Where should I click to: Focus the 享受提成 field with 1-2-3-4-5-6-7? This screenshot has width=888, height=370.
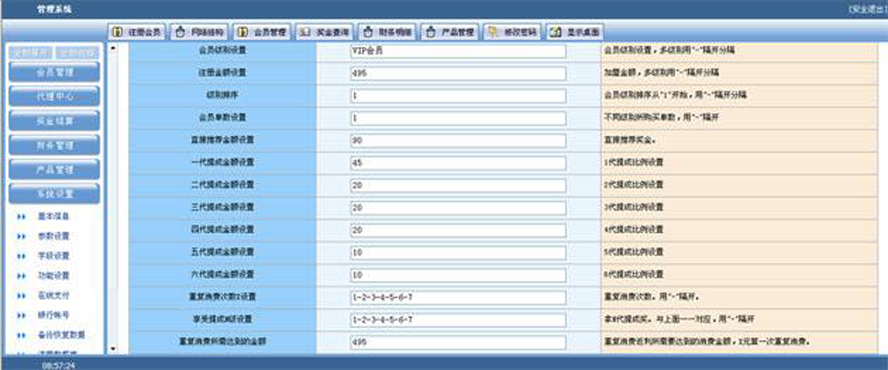(x=458, y=320)
